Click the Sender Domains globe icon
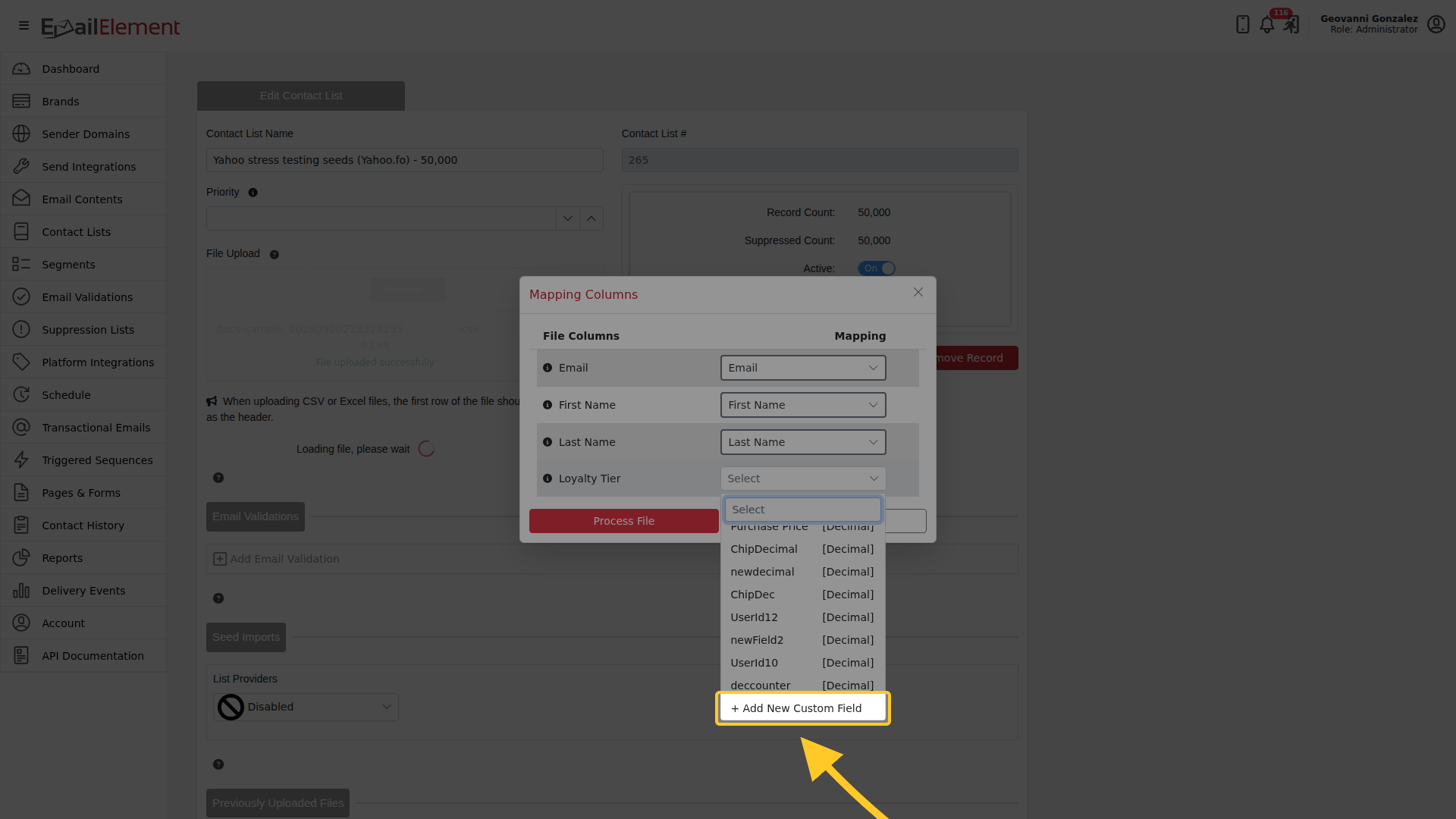Image resolution: width=1456 pixels, height=819 pixels. [21, 134]
